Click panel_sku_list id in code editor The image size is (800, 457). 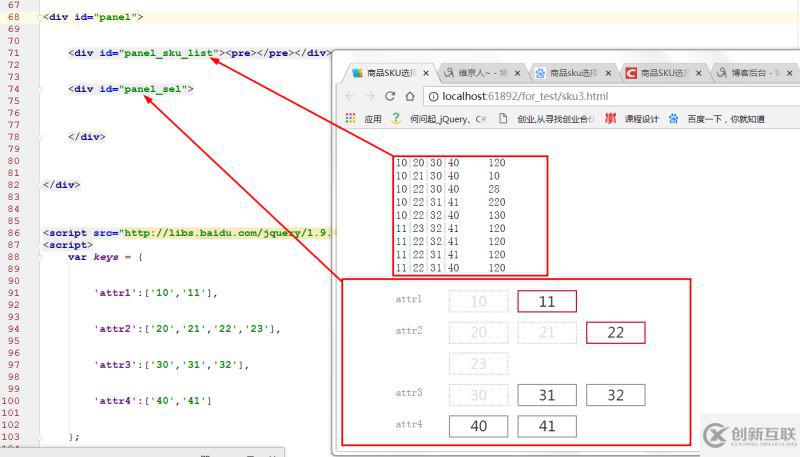tap(168, 53)
